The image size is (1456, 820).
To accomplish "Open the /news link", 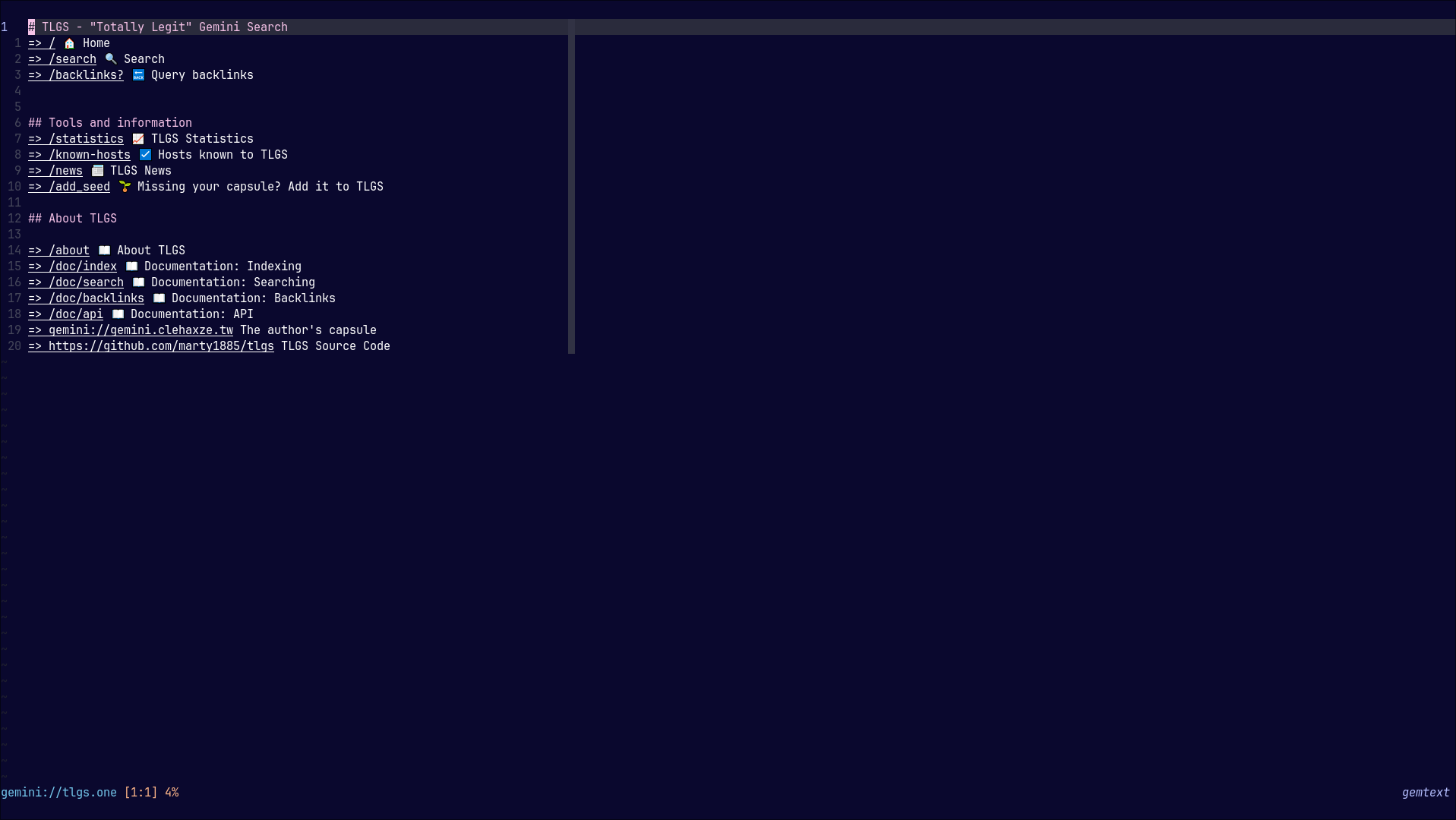I will click(55, 171).
